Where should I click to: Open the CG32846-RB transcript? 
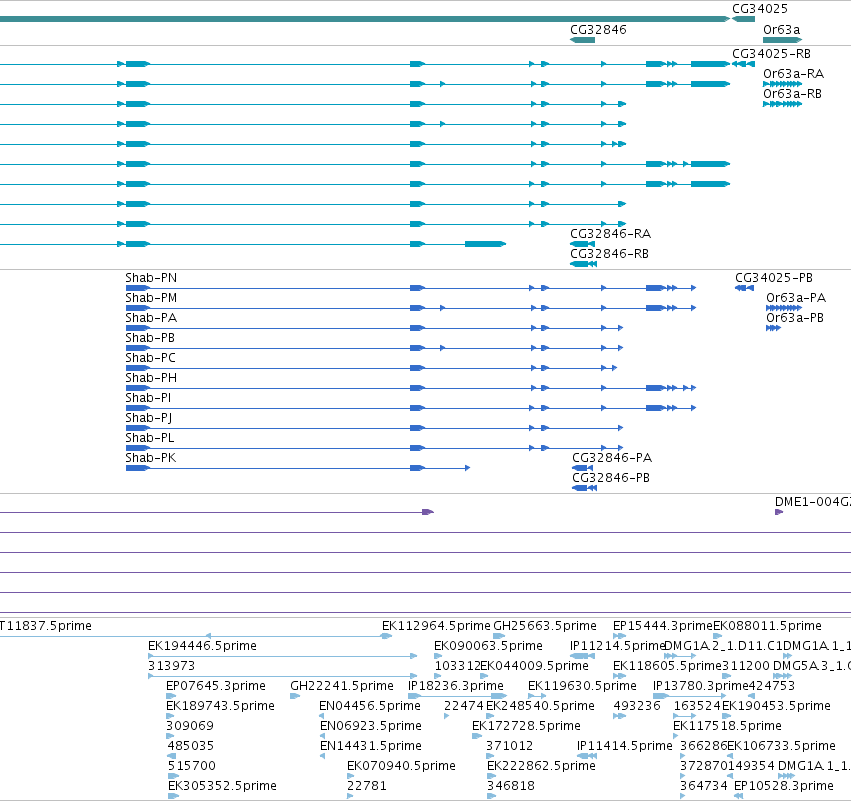pyautogui.click(x=583, y=264)
